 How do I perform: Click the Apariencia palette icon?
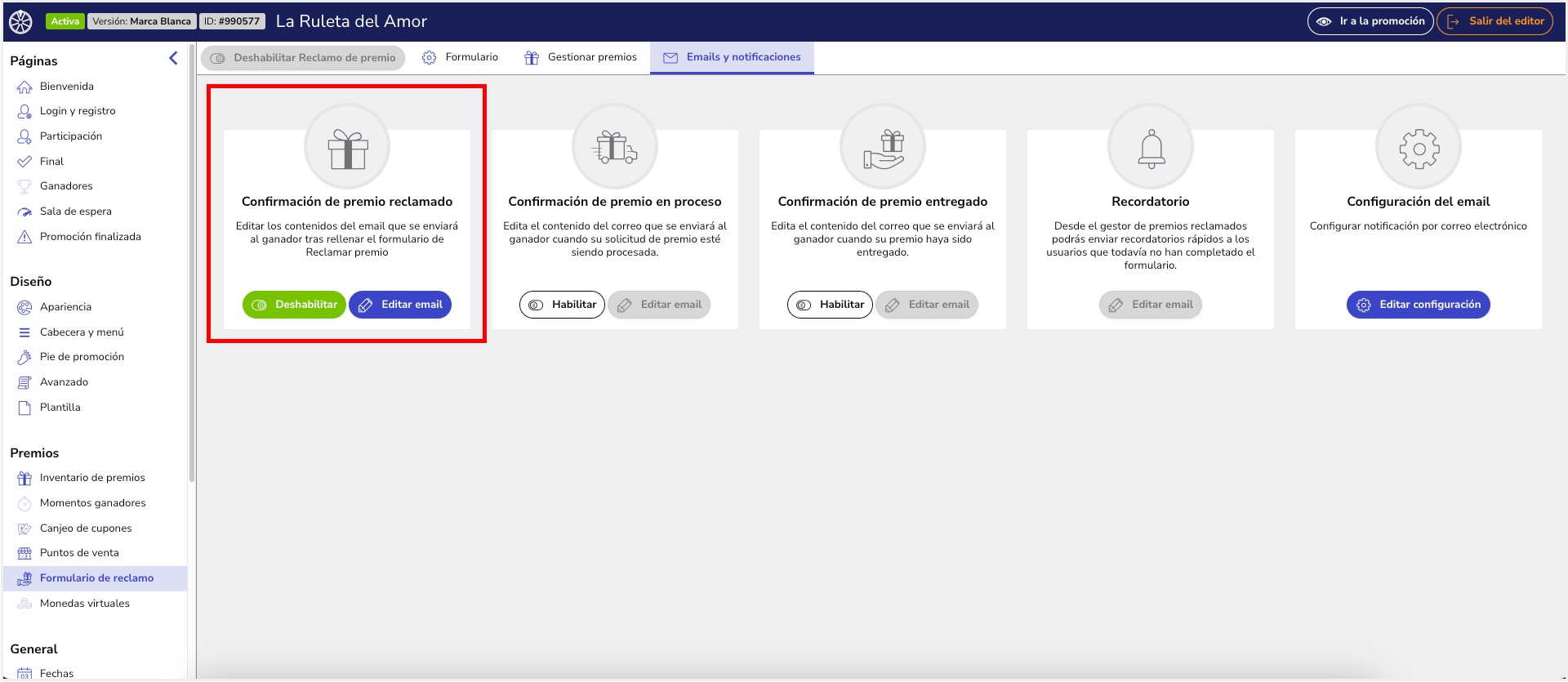pyautogui.click(x=24, y=307)
